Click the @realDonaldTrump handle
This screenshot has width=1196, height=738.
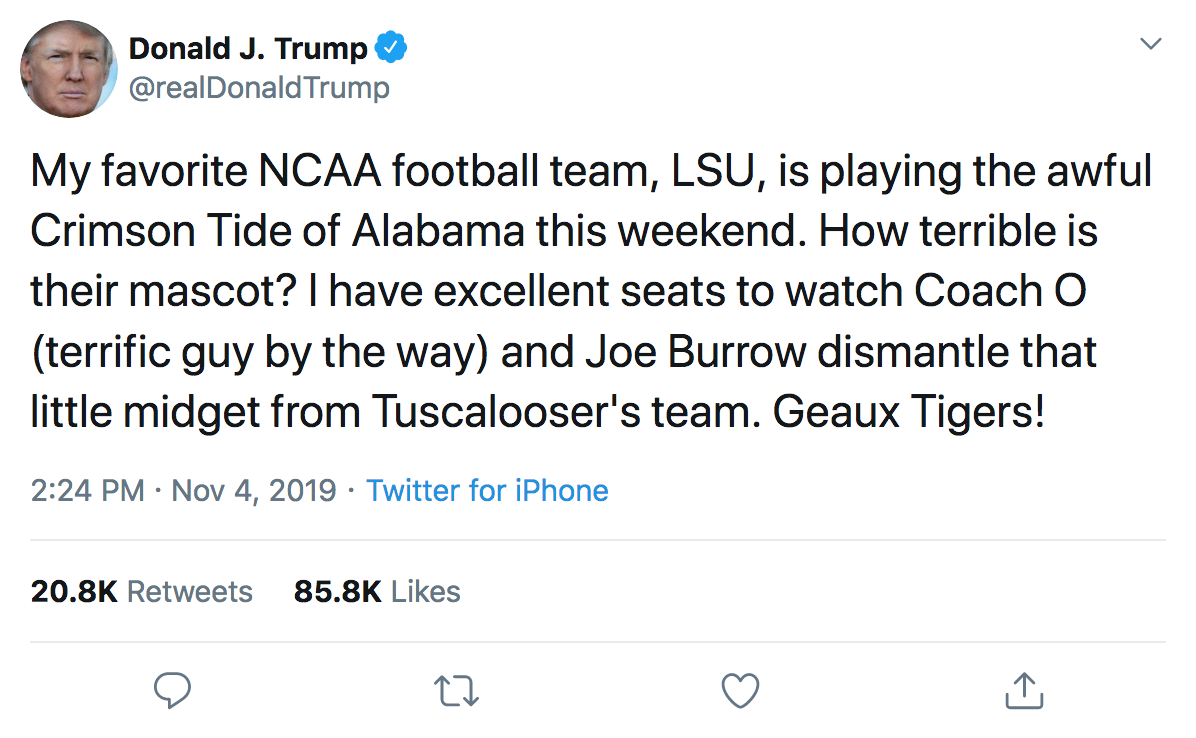pyautogui.click(x=259, y=88)
